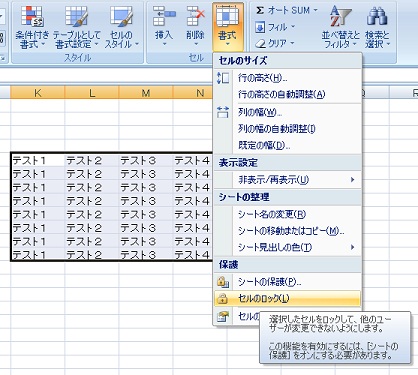418x375 pixels.
Task: Click the シートの保護 padlock icon
Action: pyautogui.click(x=223, y=282)
